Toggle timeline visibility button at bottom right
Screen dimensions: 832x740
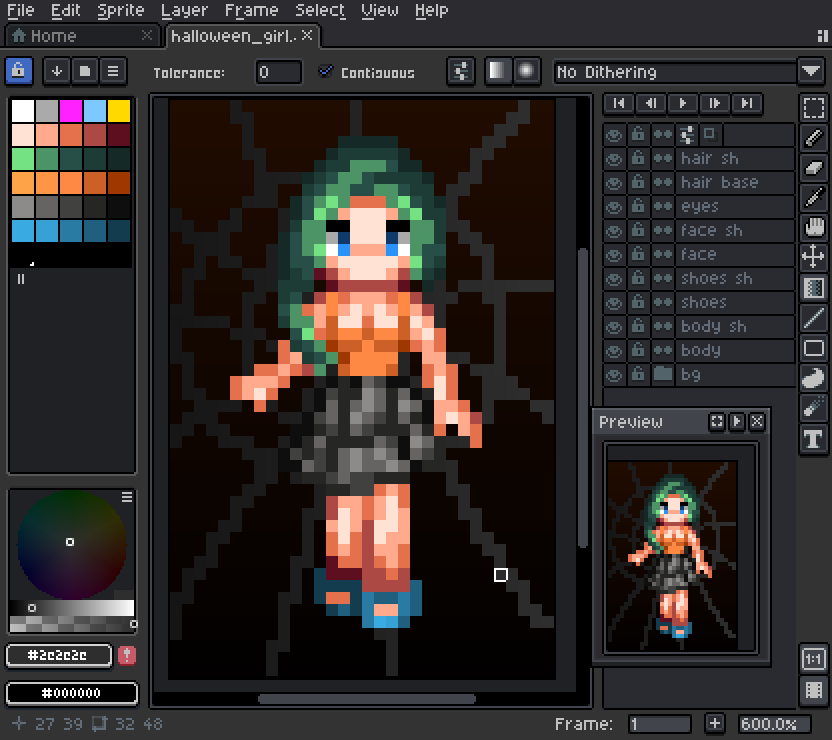tap(813, 690)
